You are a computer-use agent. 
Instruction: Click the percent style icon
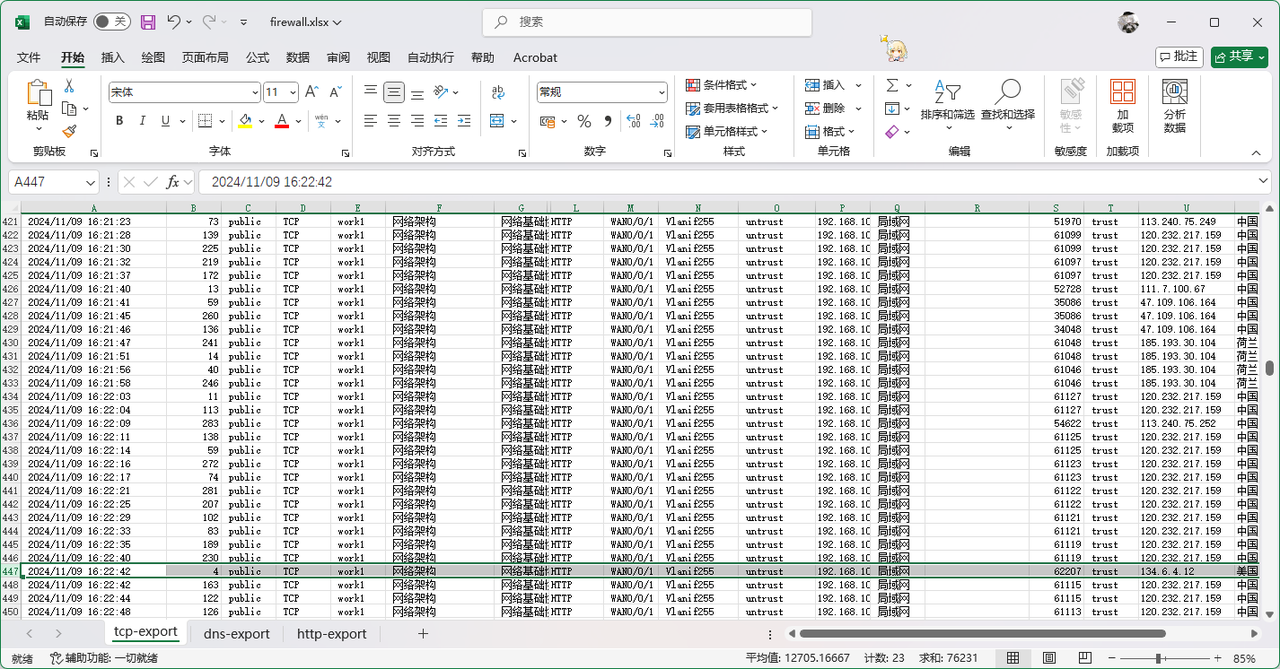tap(584, 121)
